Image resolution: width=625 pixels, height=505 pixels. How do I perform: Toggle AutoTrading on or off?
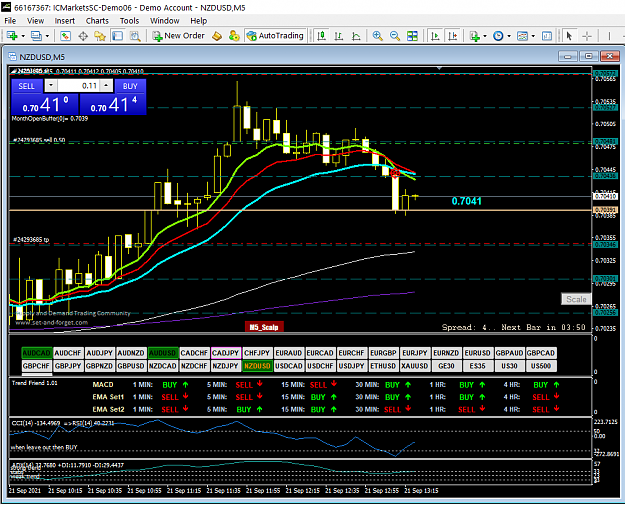275,36
